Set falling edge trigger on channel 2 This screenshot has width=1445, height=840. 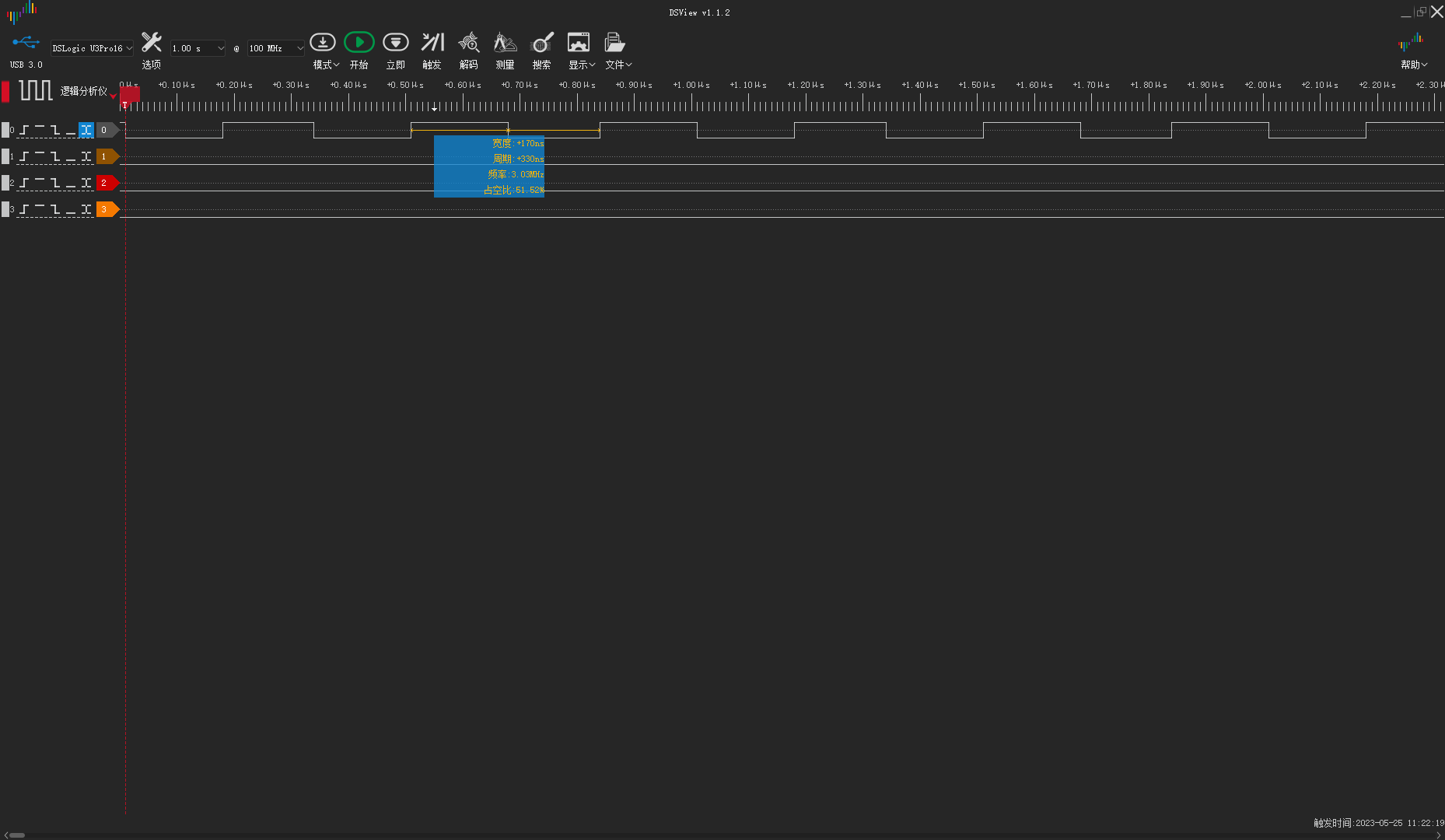[55, 183]
